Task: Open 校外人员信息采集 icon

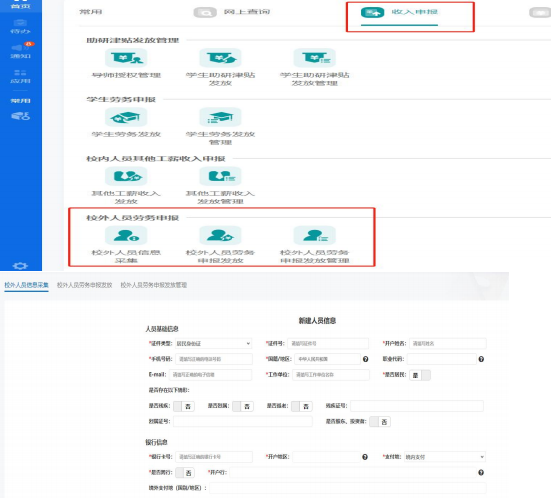Action: 126,235
